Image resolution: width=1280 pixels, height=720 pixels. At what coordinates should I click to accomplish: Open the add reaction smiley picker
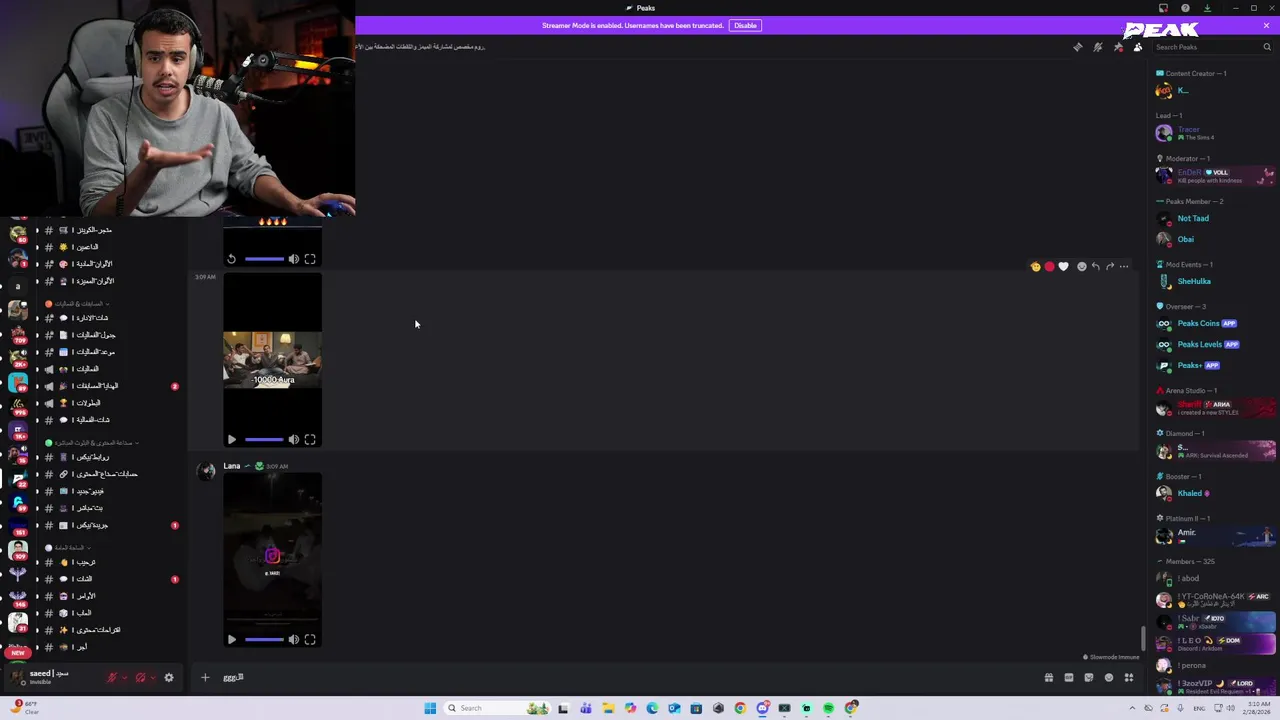click(x=1082, y=267)
